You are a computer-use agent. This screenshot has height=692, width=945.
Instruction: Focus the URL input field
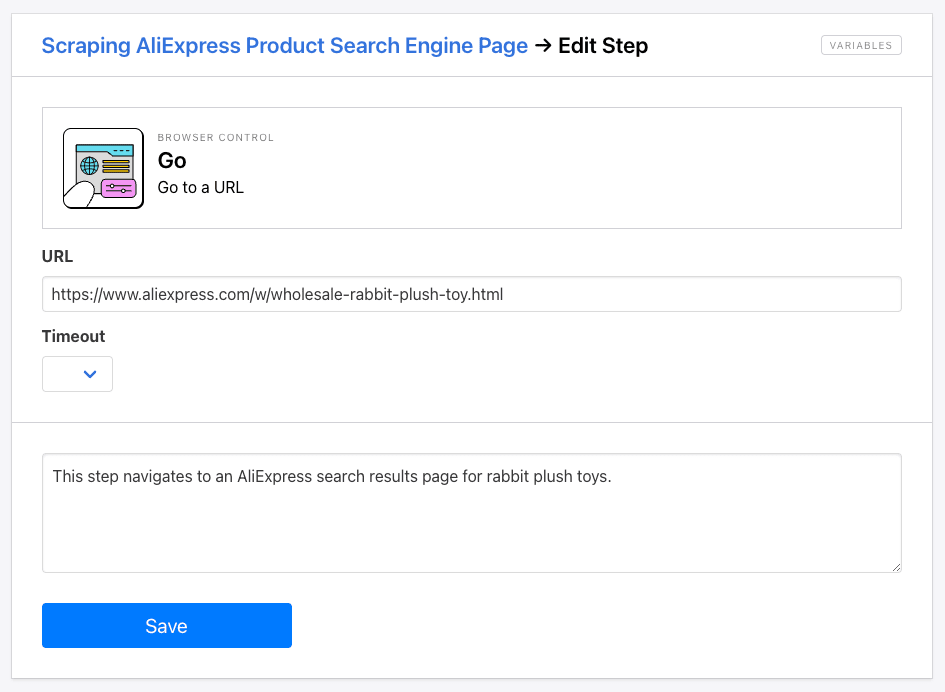click(471, 294)
